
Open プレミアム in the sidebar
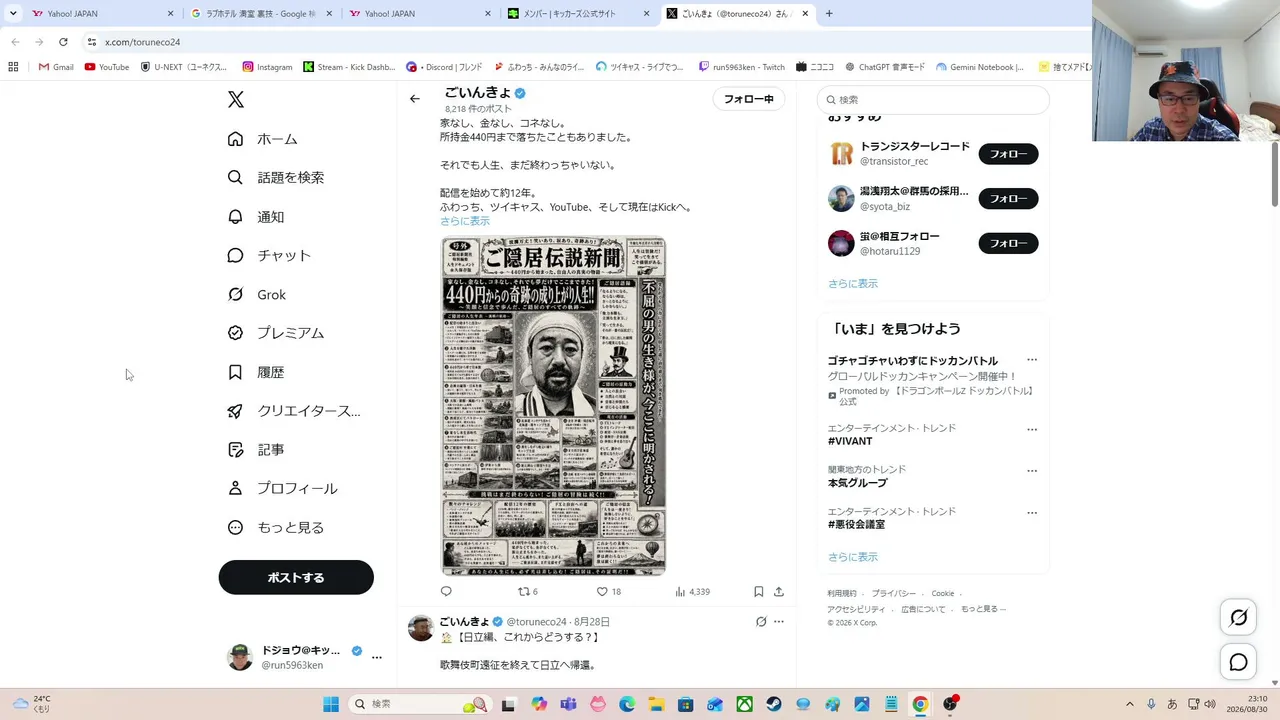pyautogui.click(x=275, y=333)
